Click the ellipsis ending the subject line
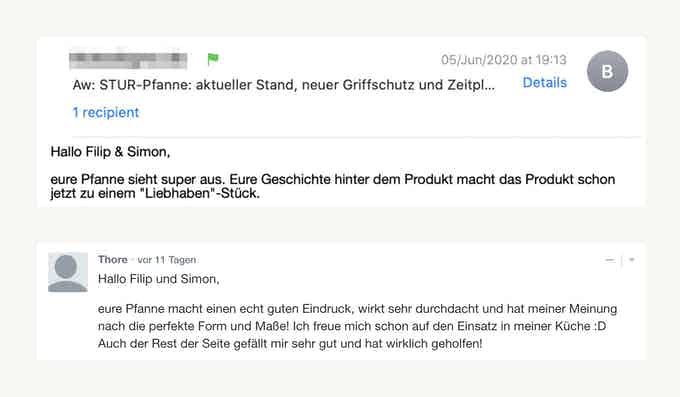The width and height of the screenshot is (680, 397). click(490, 87)
